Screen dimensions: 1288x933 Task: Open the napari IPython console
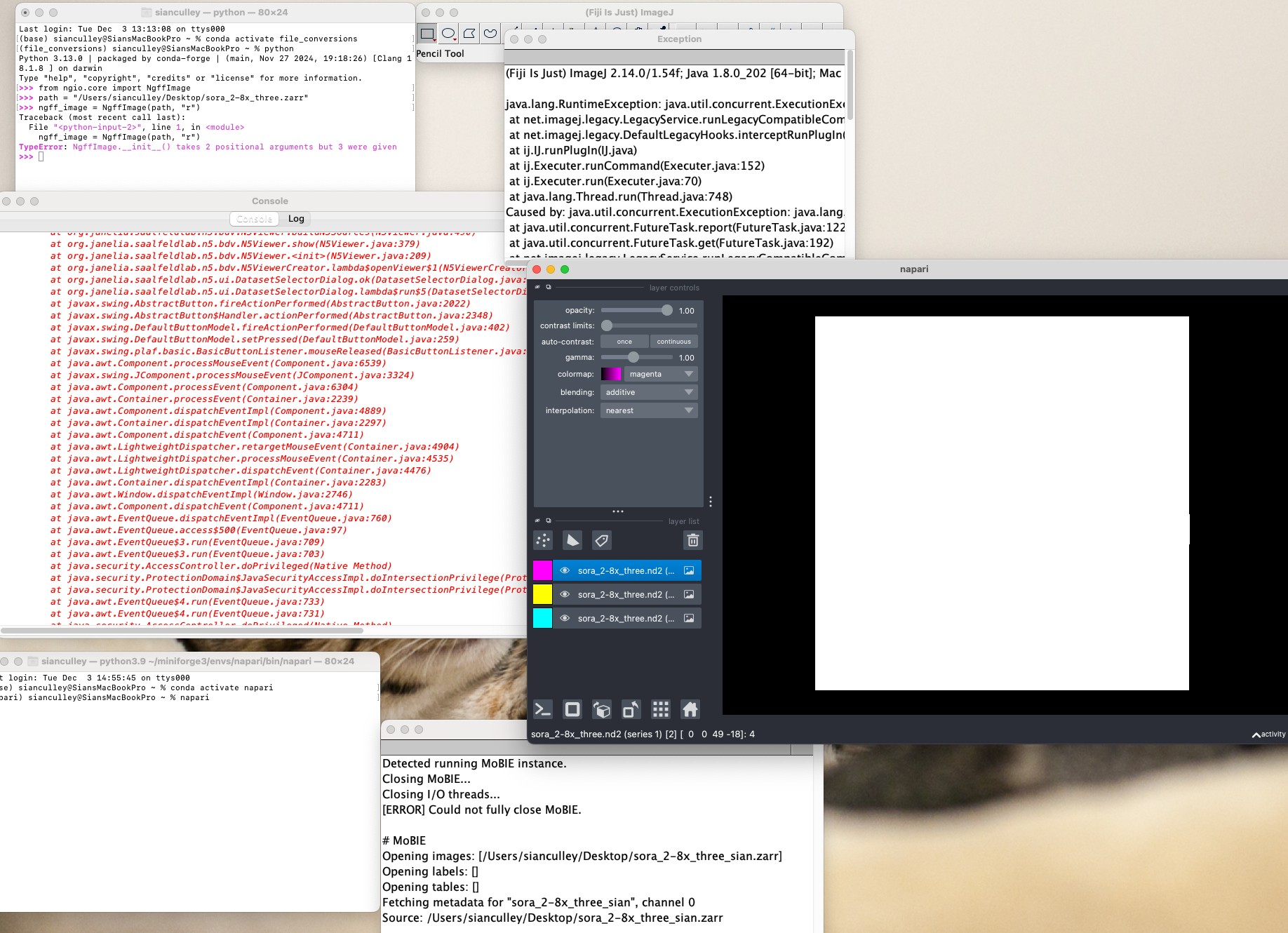[x=543, y=709]
